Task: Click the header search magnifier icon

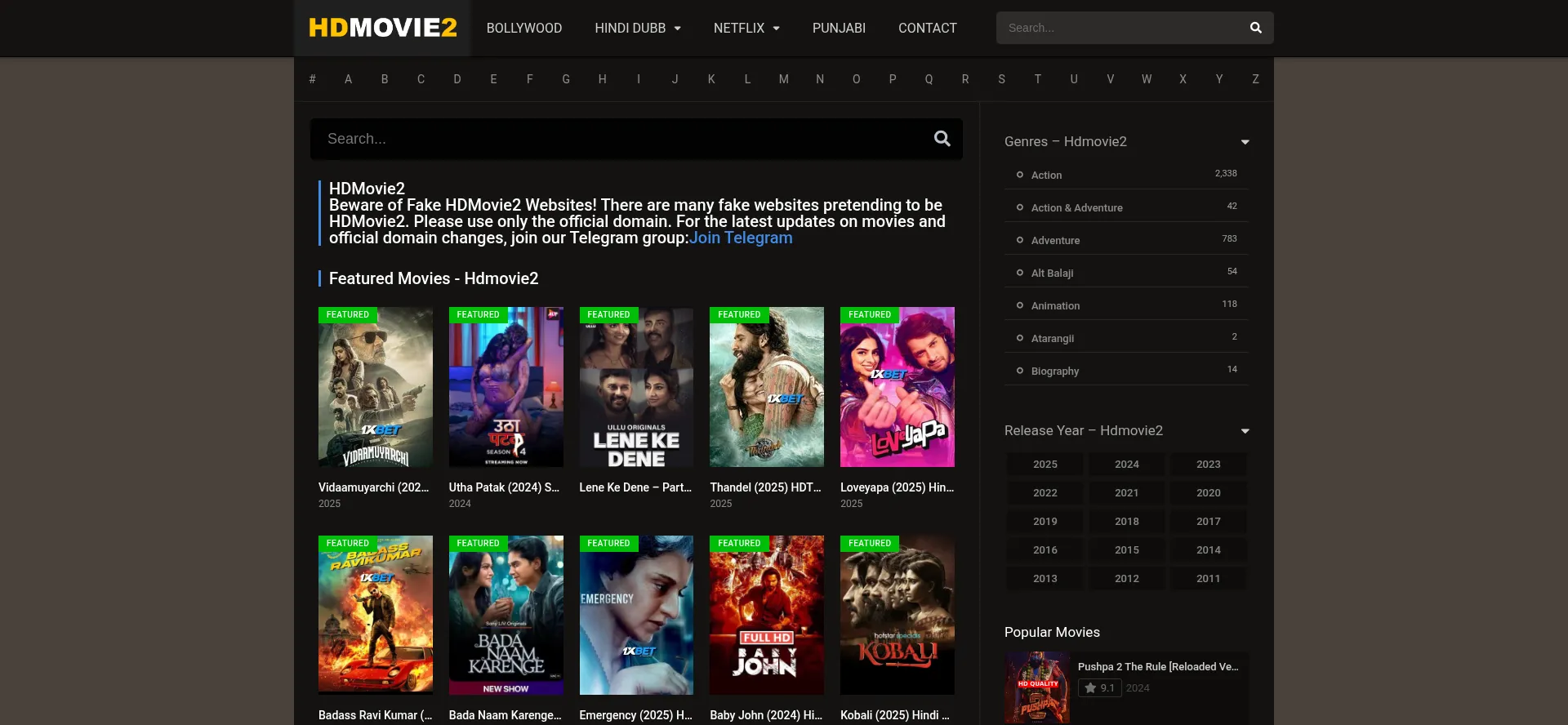Action: pyautogui.click(x=1256, y=28)
